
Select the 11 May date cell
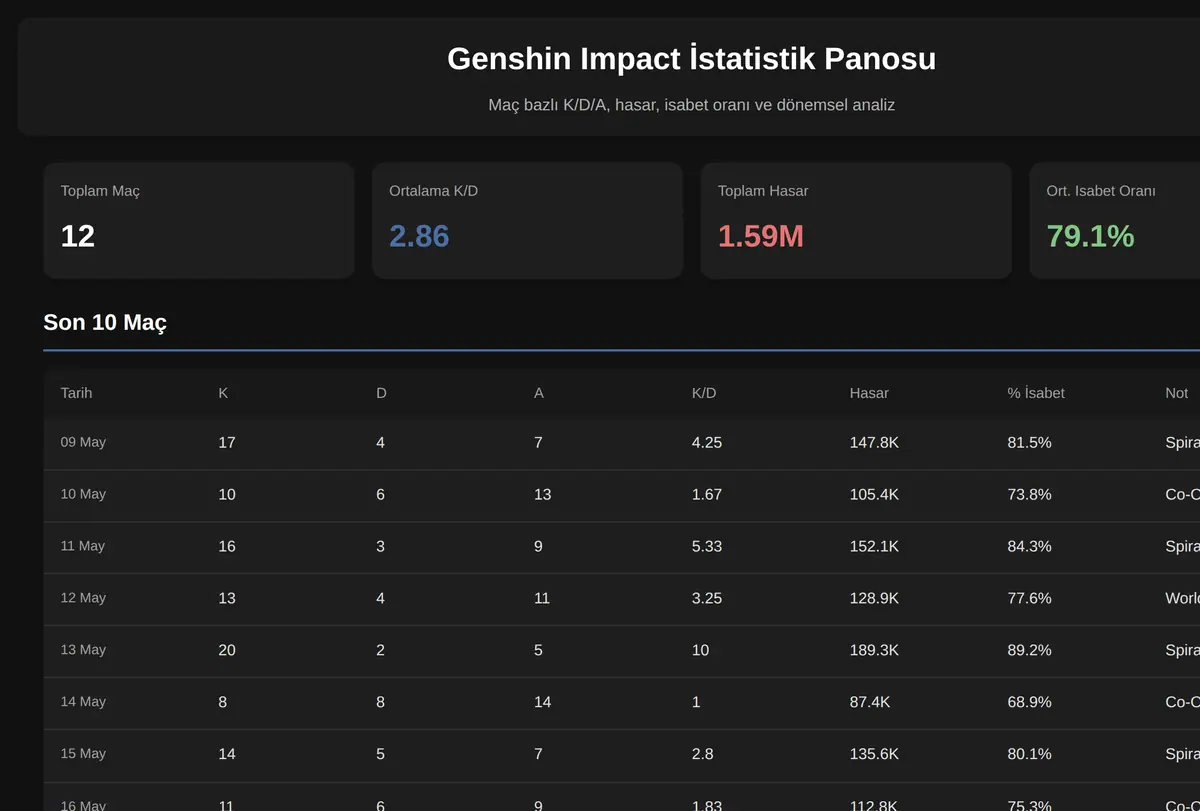tap(83, 546)
